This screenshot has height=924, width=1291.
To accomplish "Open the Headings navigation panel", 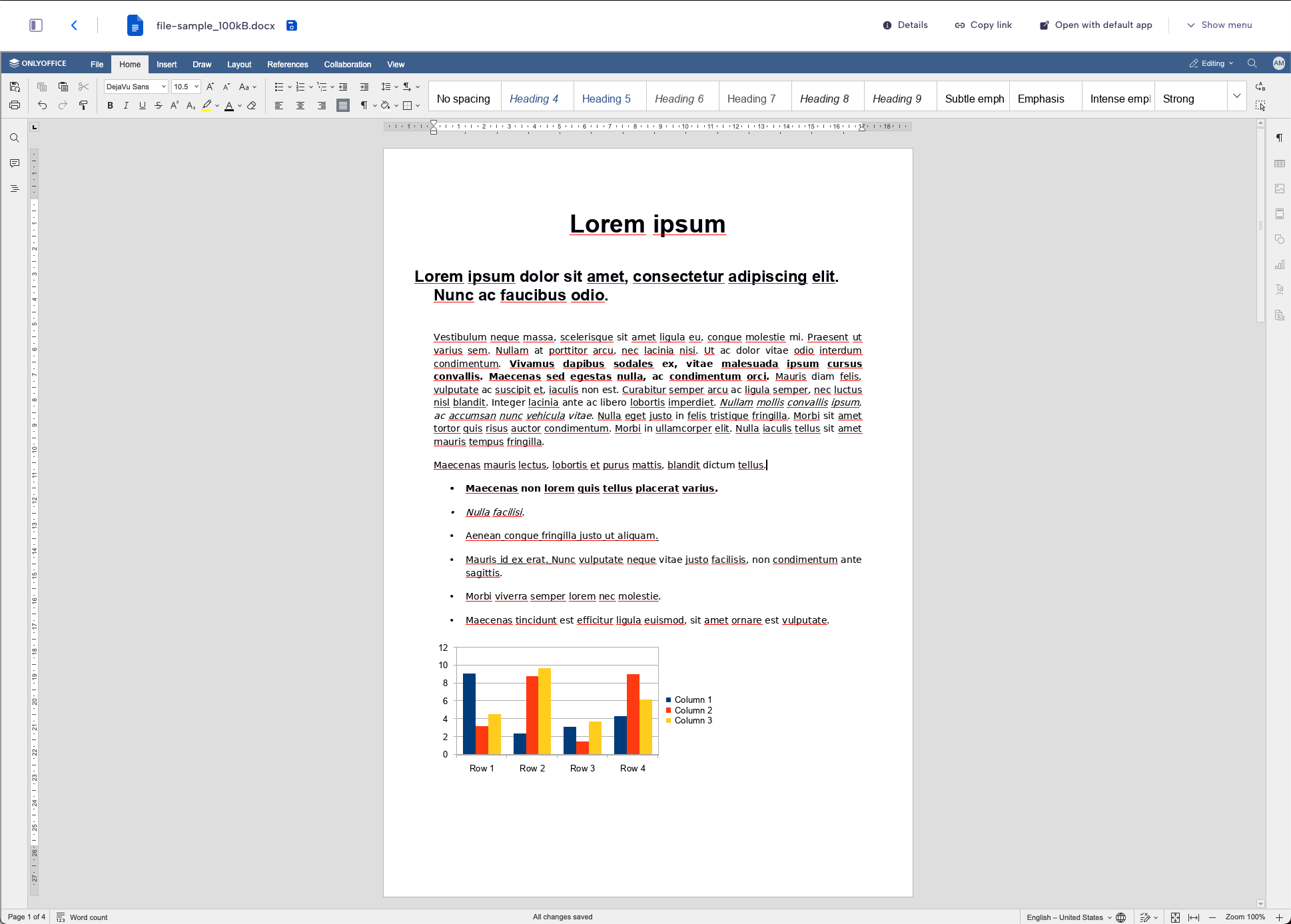I will [15, 189].
